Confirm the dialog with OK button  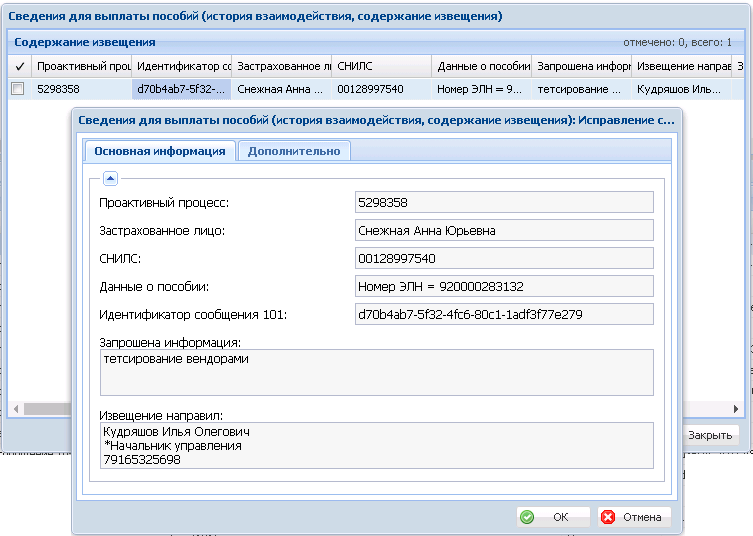(x=553, y=517)
